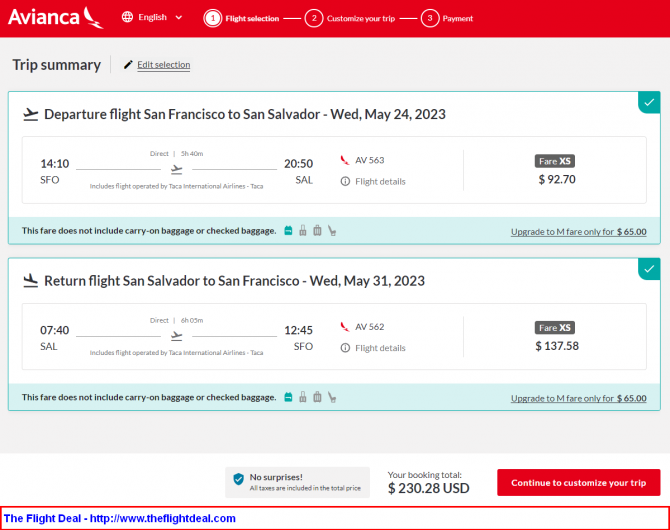670x530 pixels.
Task: Click the $ 92.70 departure price
Action: pos(557,180)
